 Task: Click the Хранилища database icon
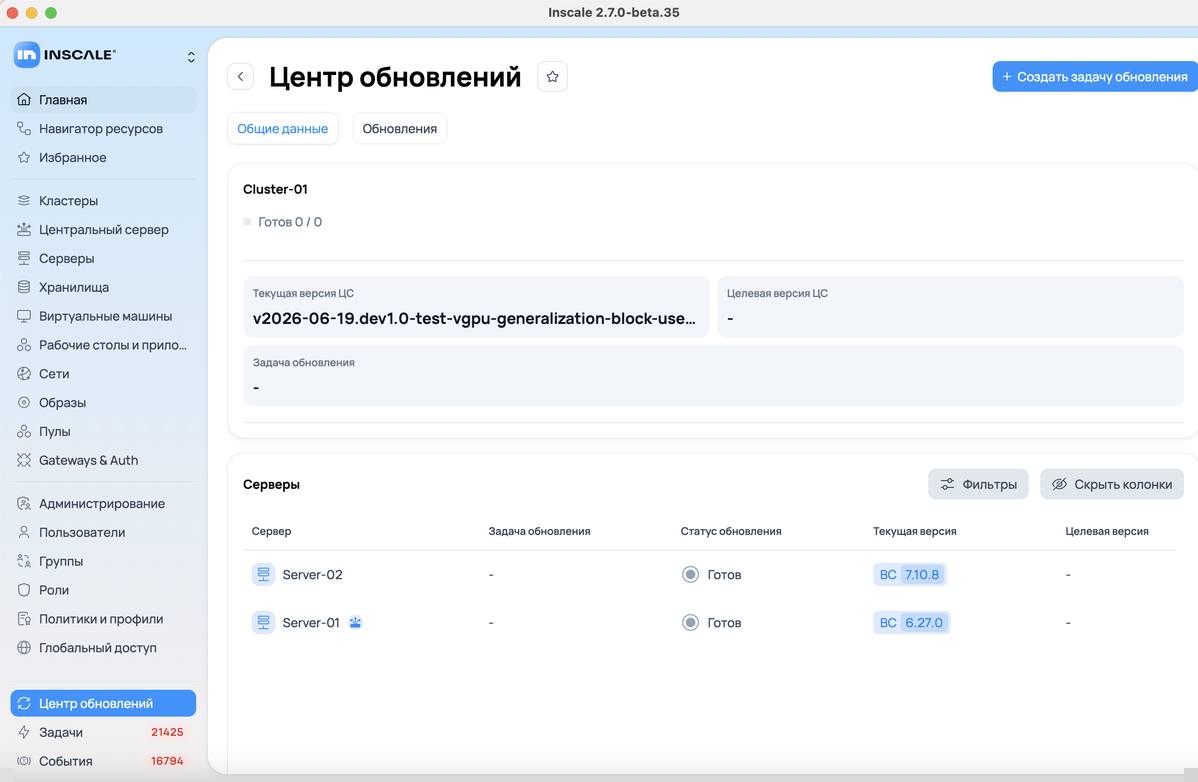point(24,287)
